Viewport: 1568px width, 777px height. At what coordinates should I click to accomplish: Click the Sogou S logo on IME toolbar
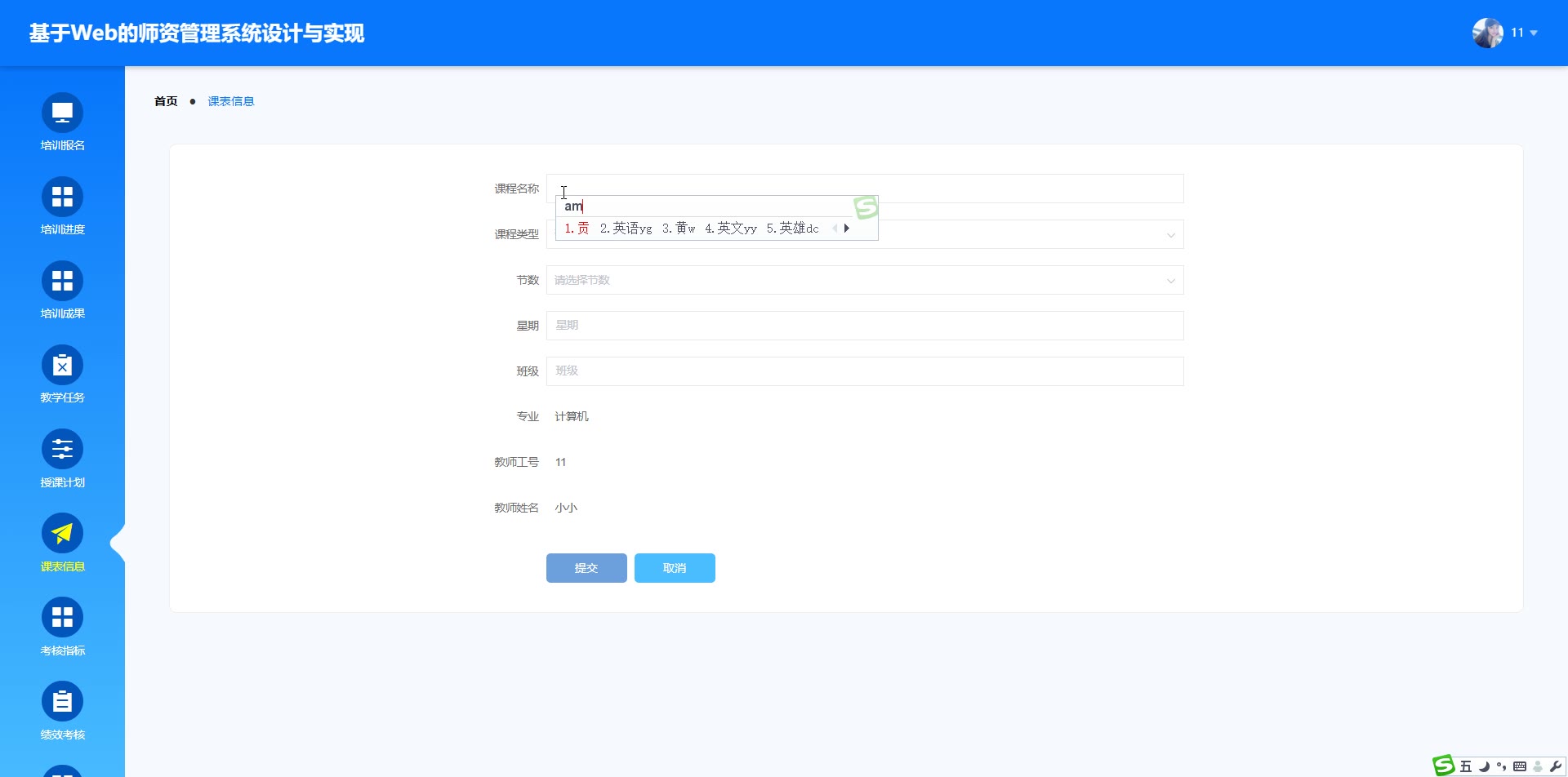[1444, 766]
